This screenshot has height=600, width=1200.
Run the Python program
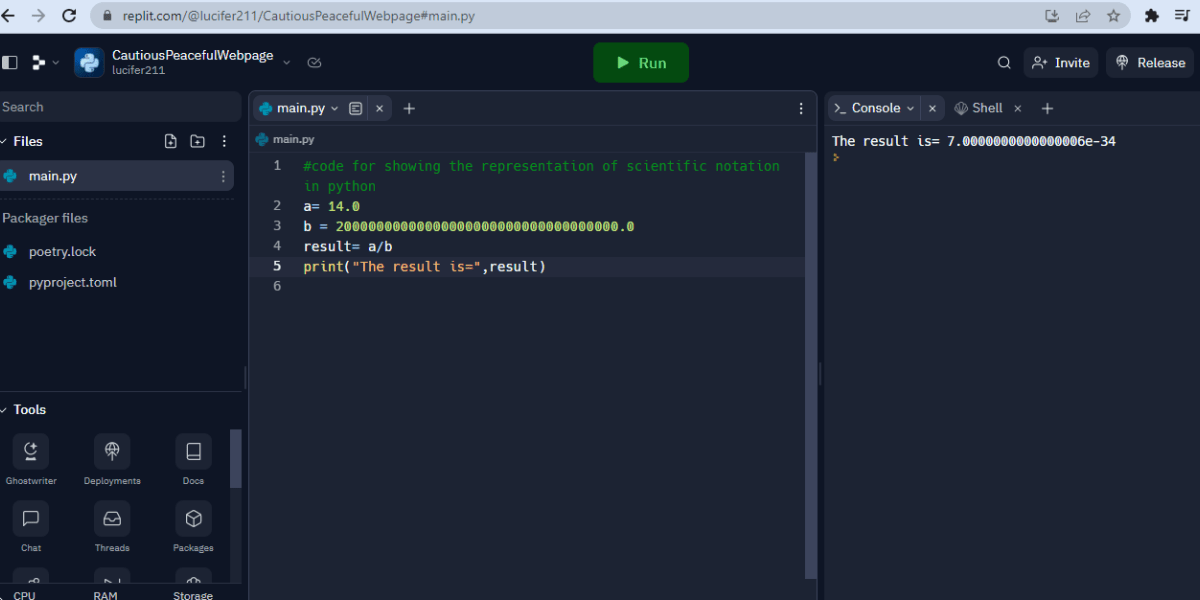coord(641,62)
